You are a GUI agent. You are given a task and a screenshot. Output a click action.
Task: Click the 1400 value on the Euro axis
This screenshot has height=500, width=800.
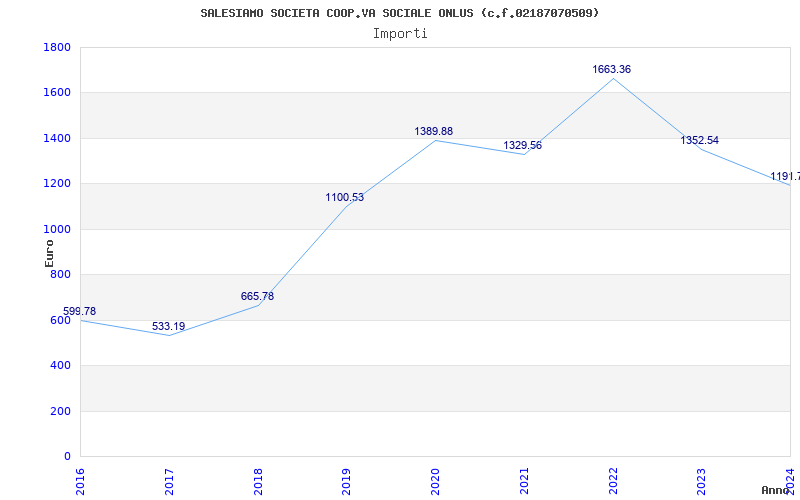tap(57, 138)
